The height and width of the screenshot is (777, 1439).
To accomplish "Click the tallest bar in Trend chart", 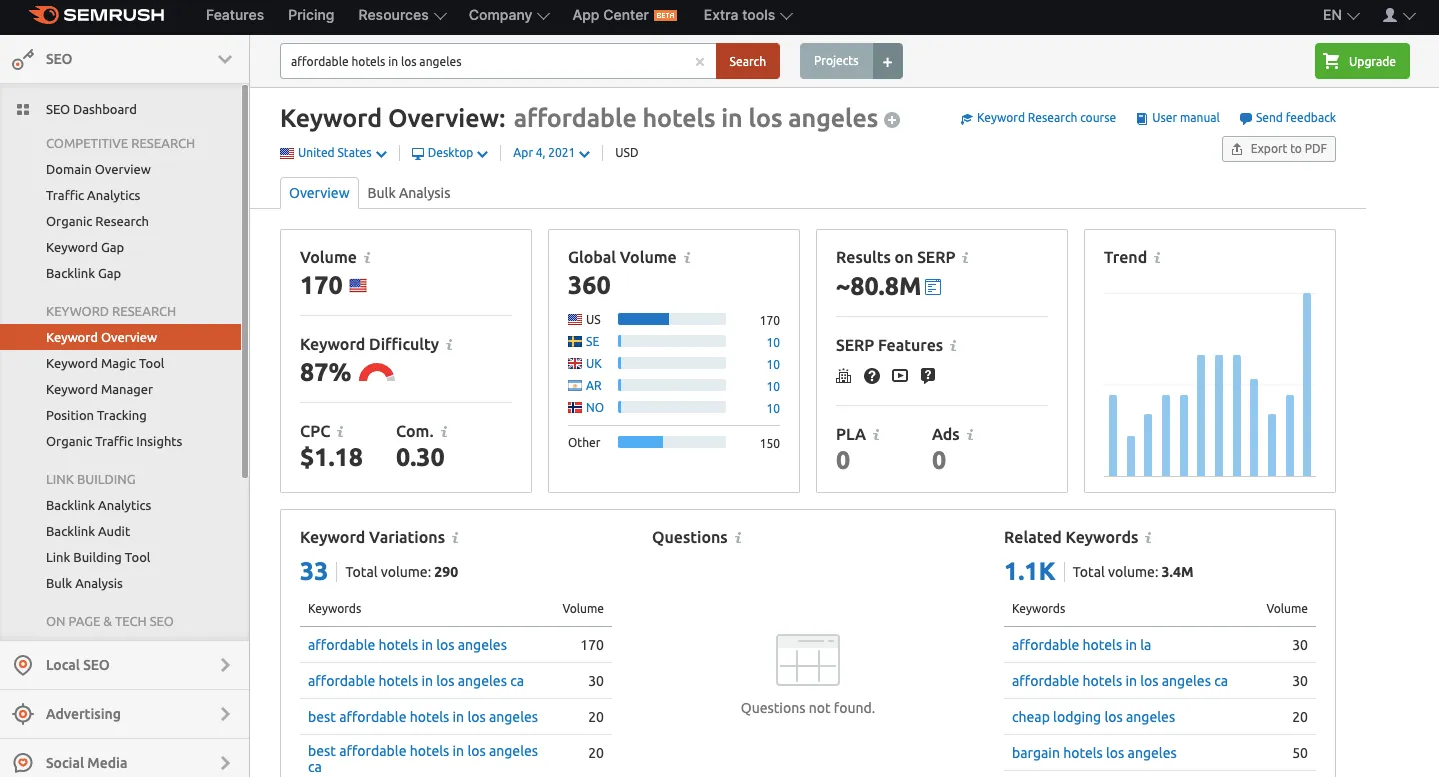I will pos(1306,384).
